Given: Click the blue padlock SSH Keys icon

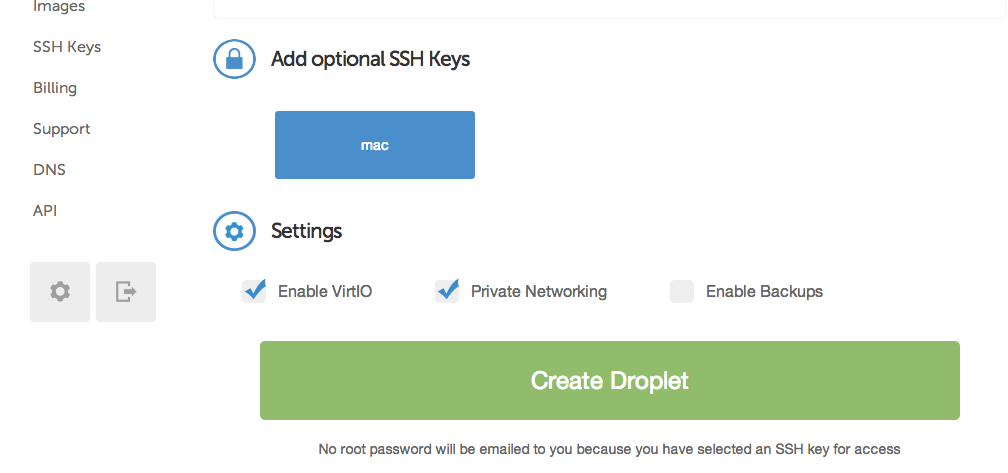Looking at the screenshot, I should pyautogui.click(x=235, y=59).
